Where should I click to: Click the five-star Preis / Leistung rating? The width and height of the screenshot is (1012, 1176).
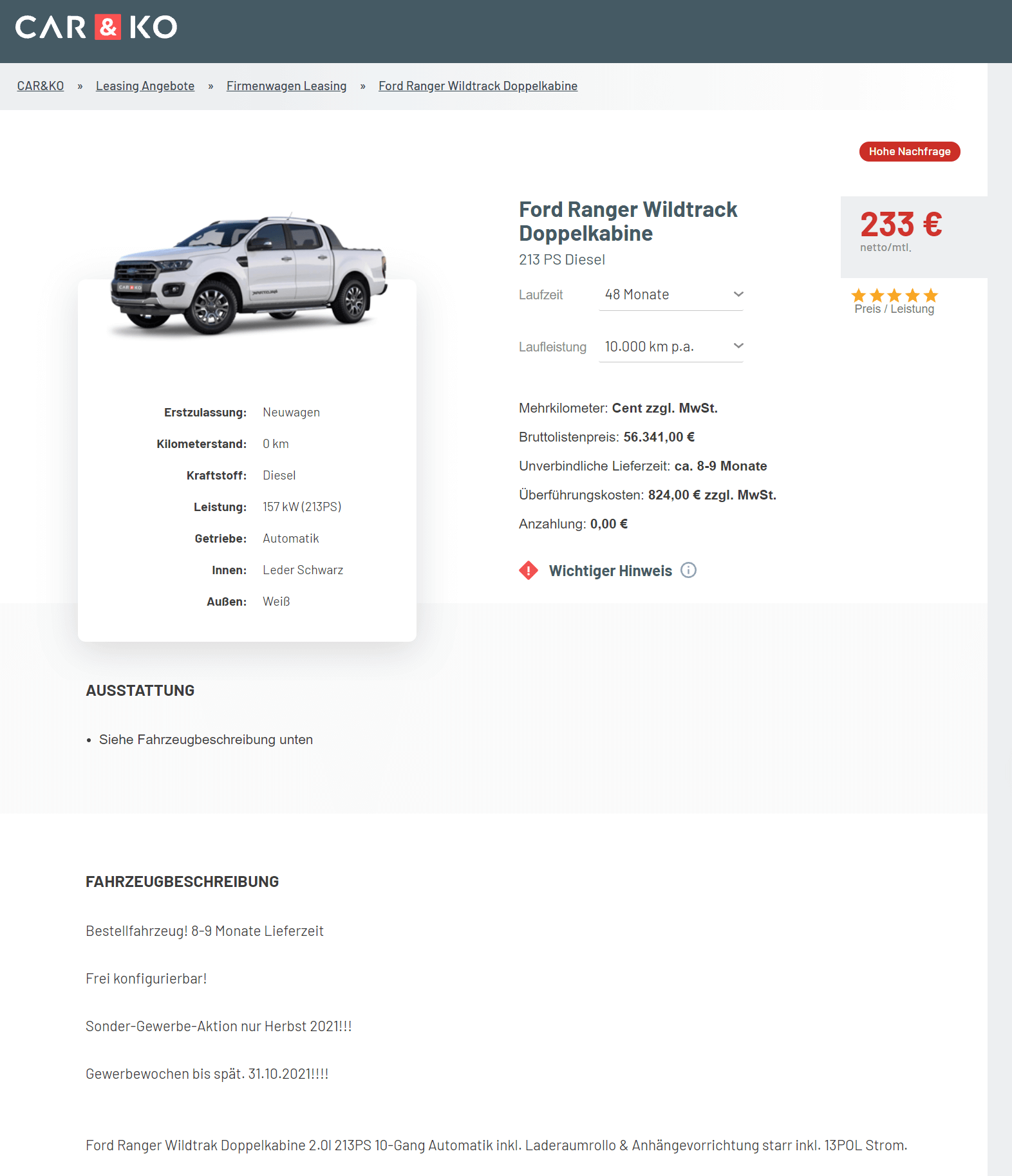pos(894,295)
